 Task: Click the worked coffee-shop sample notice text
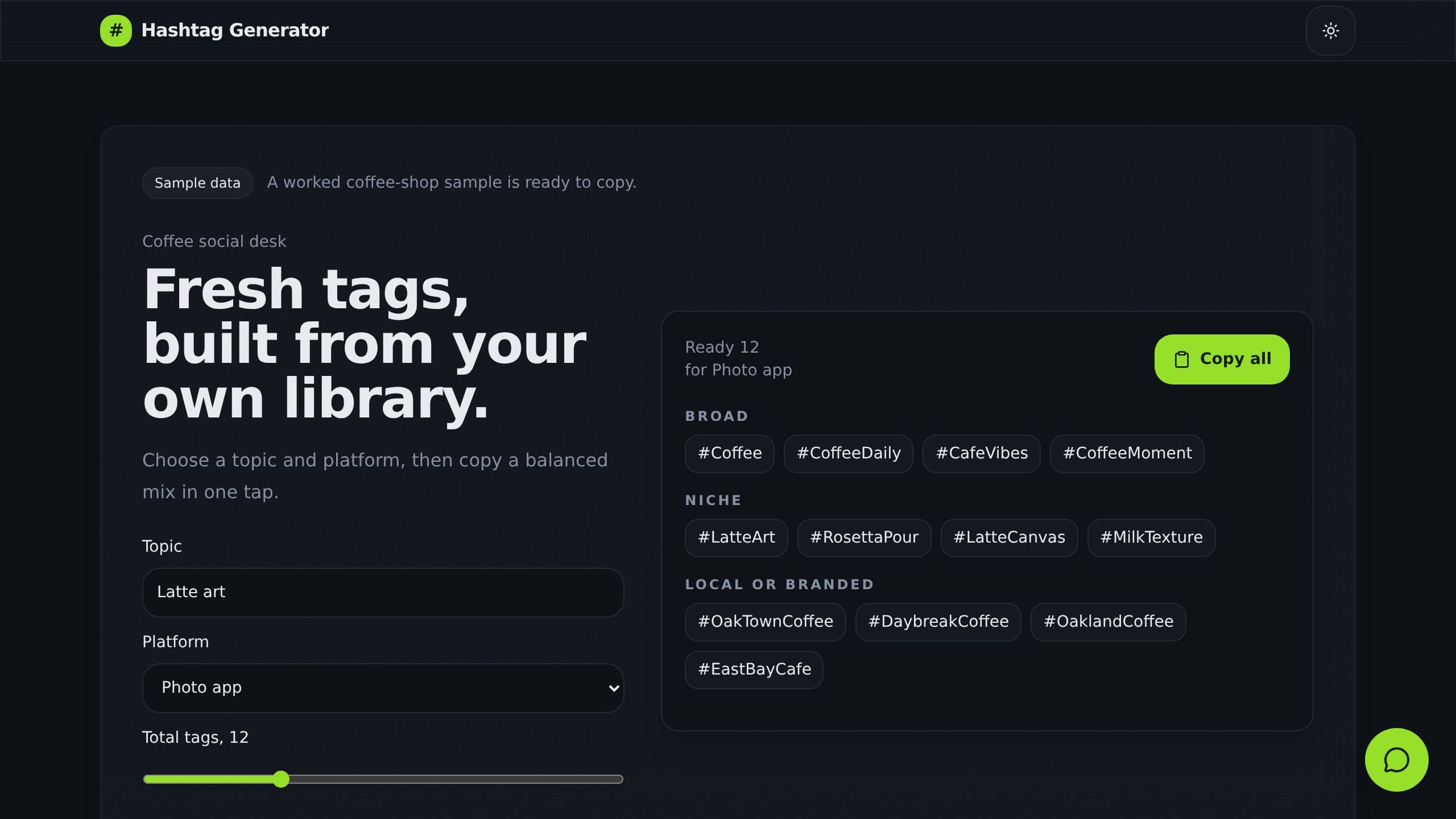(452, 183)
